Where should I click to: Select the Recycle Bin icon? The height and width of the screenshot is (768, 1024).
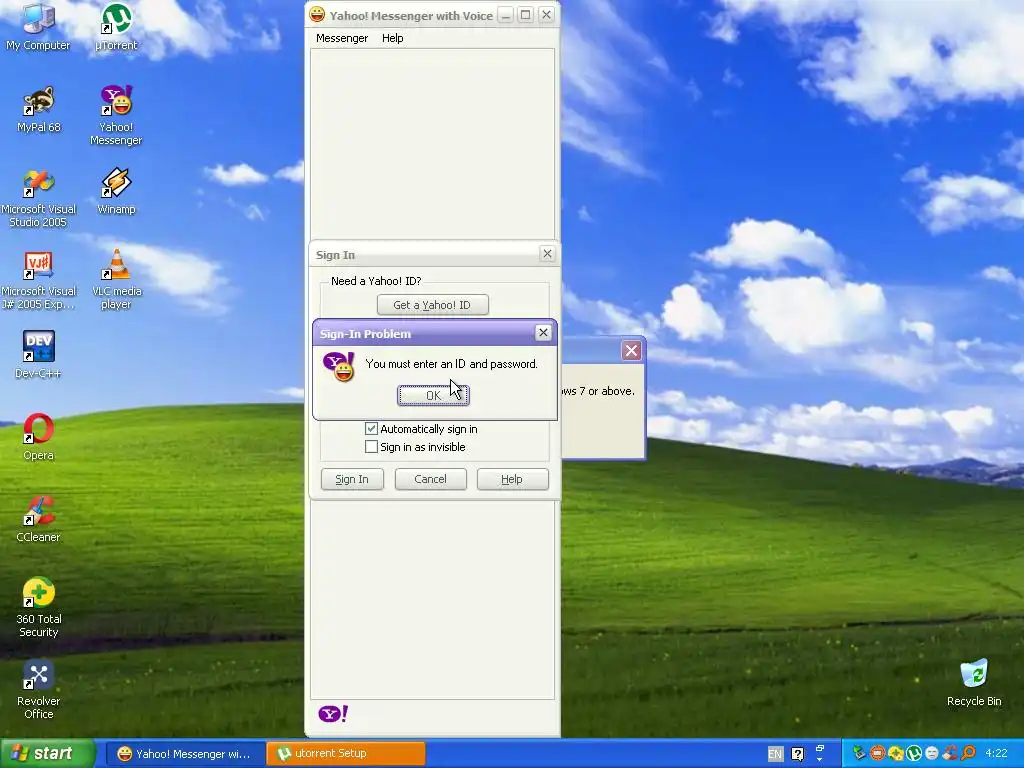tap(974, 683)
